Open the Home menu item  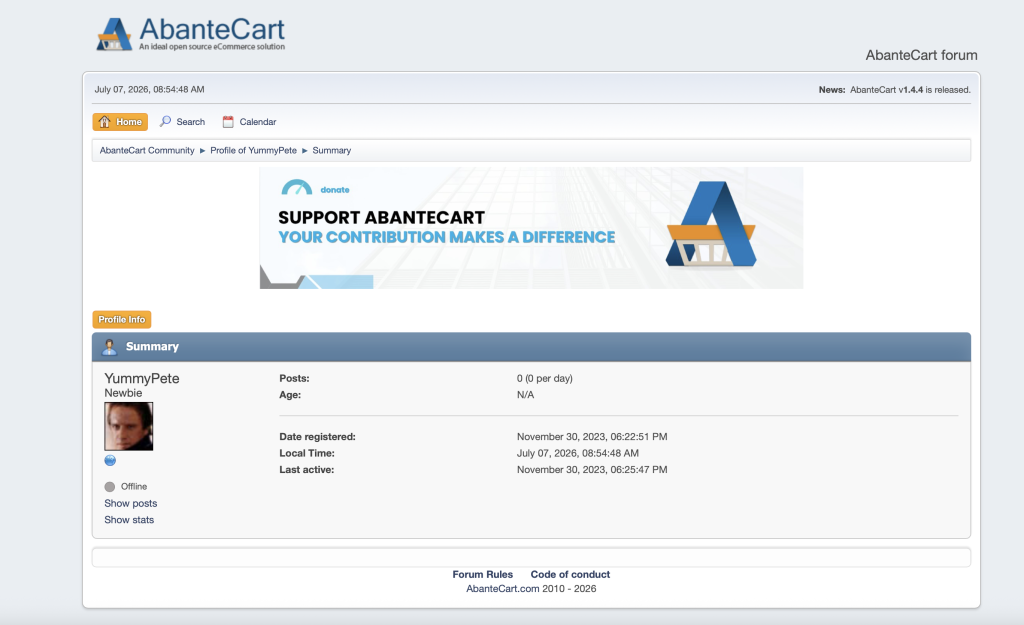[x=120, y=122]
